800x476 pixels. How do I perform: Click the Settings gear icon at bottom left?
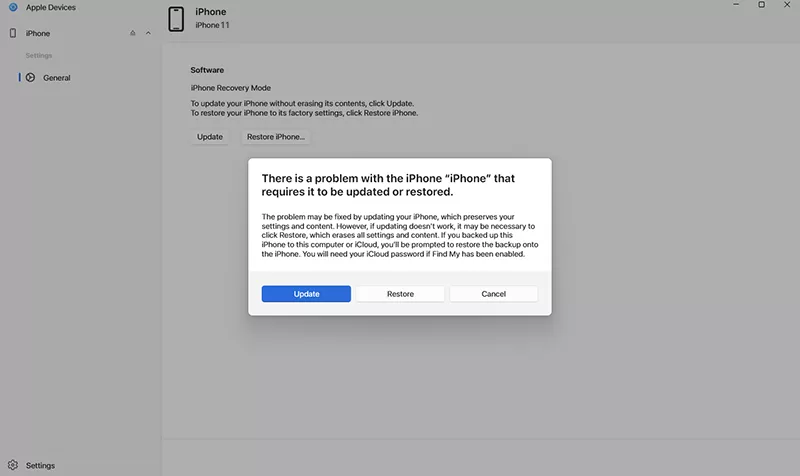pyautogui.click(x=12, y=465)
